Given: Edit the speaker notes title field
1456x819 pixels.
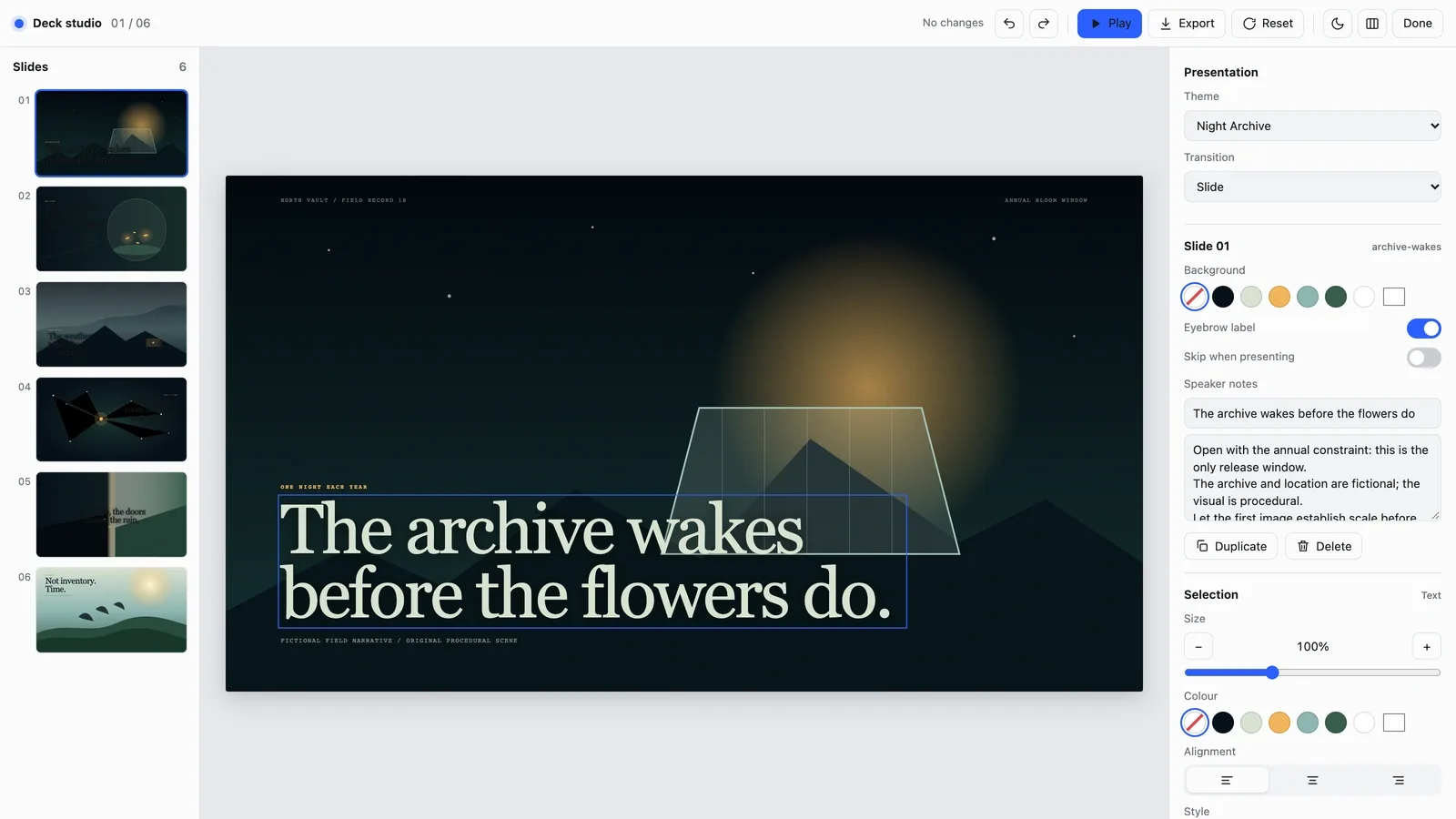Looking at the screenshot, I should [x=1312, y=413].
